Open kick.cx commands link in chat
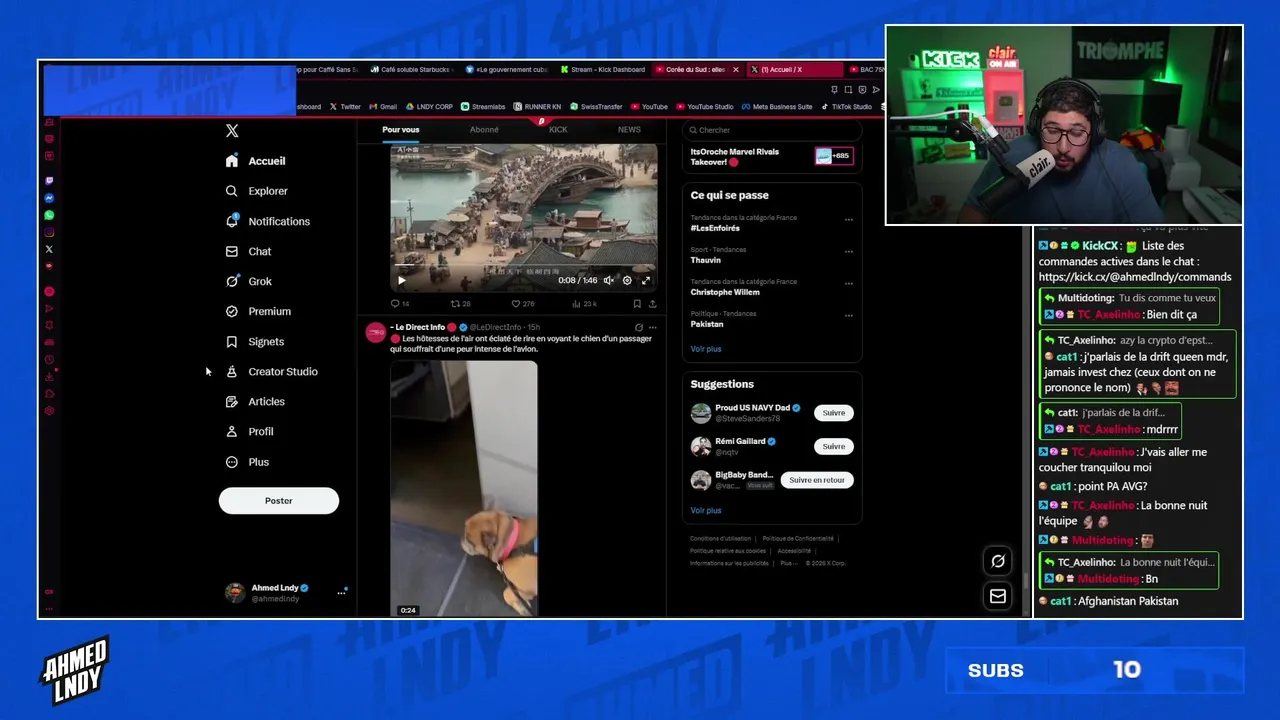This screenshot has width=1280, height=720. [1135, 277]
